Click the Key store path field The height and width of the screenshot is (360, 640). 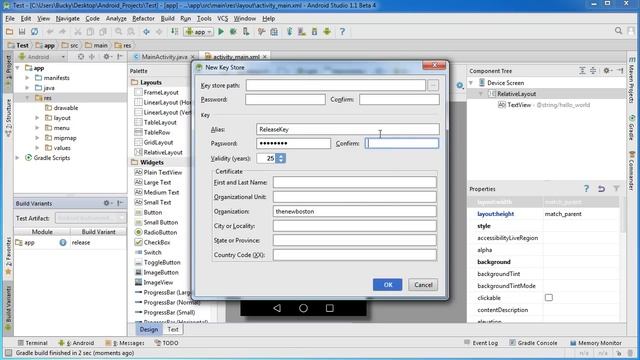(x=336, y=85)
